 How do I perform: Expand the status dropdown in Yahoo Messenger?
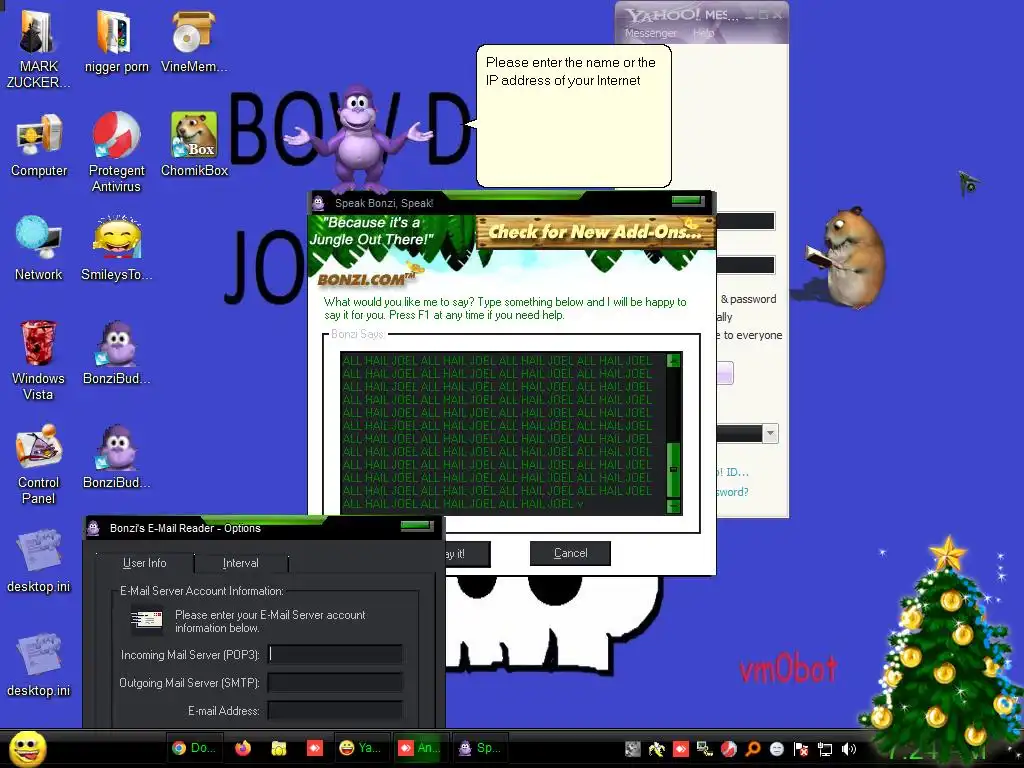click(771, 433)
